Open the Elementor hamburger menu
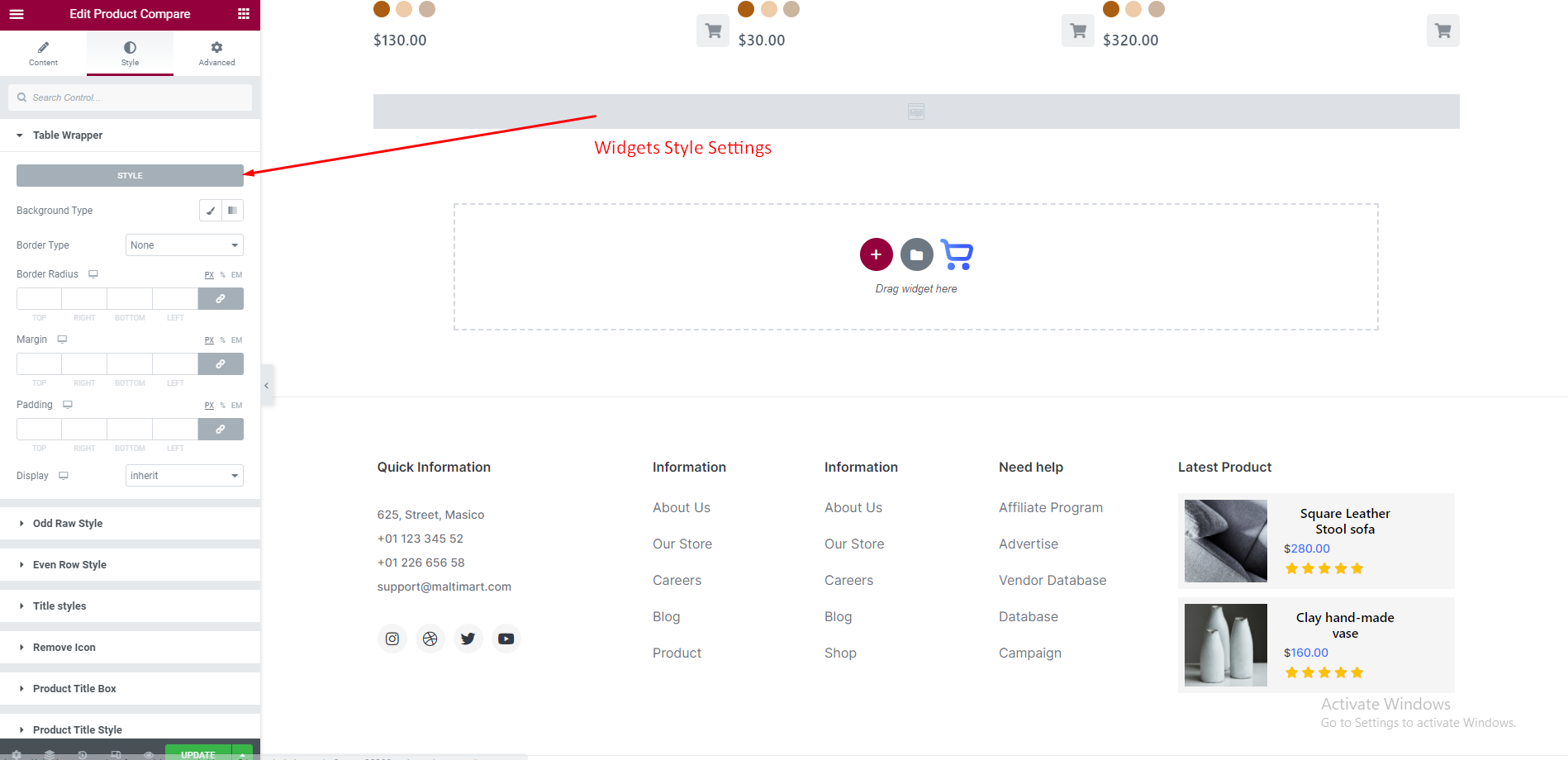The width and height of the screenshot is (1568, 760). pos(17,14)
